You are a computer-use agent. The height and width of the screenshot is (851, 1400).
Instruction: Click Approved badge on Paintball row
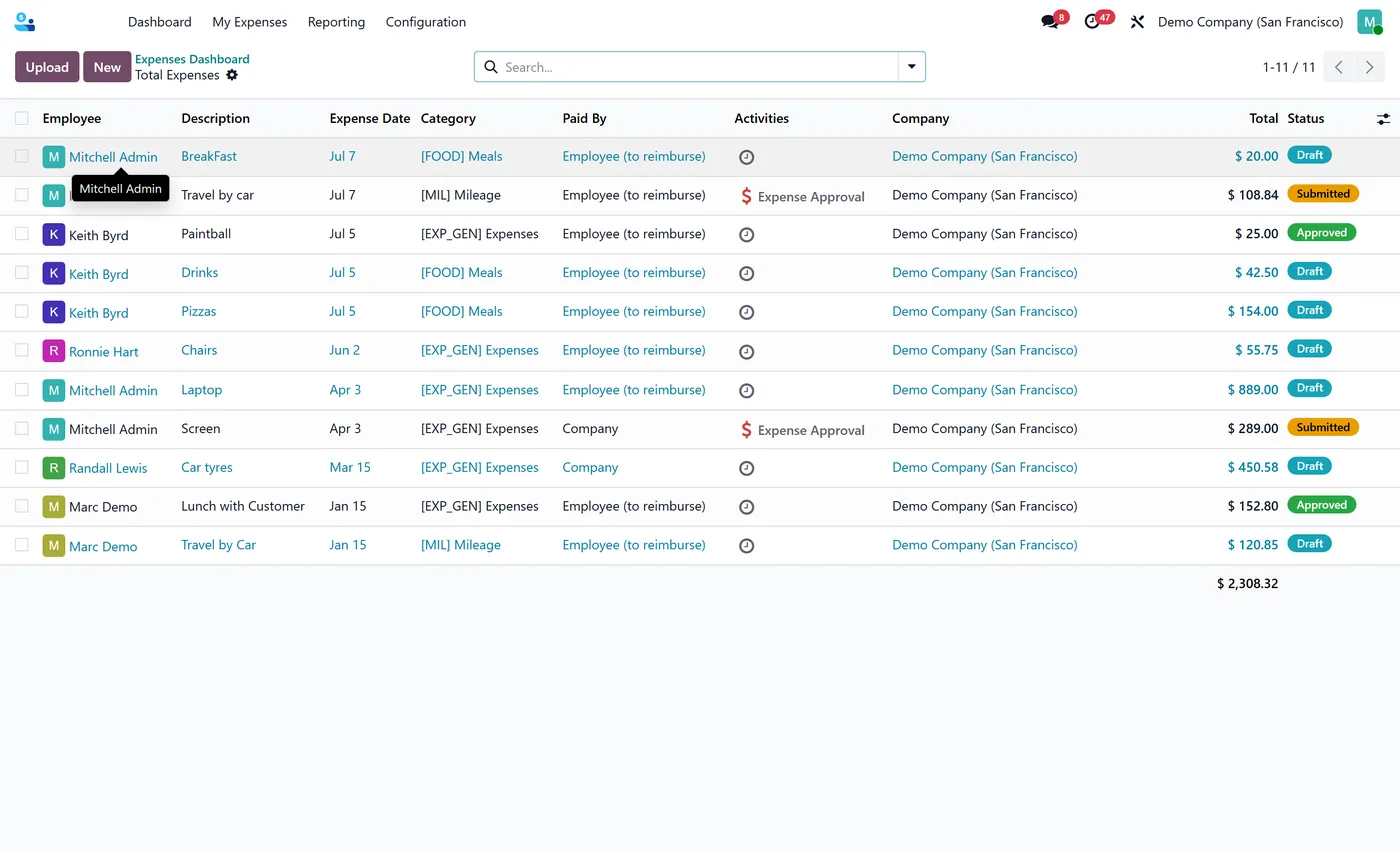[x=1321, y=232]
